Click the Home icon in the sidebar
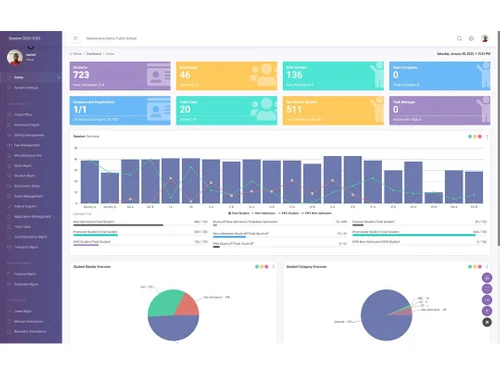500x375 pixels. [x=9, y=77]
